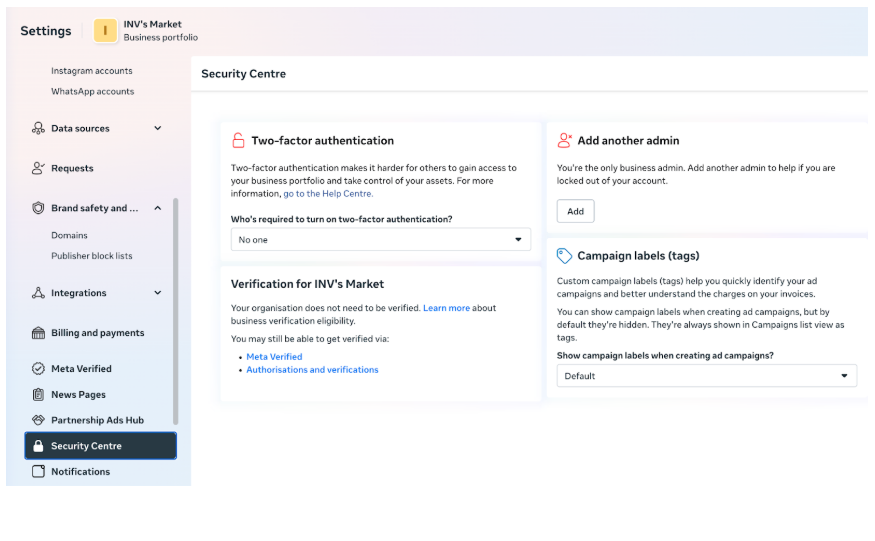Click the 'Learn more' verification link

click(446, 308)
